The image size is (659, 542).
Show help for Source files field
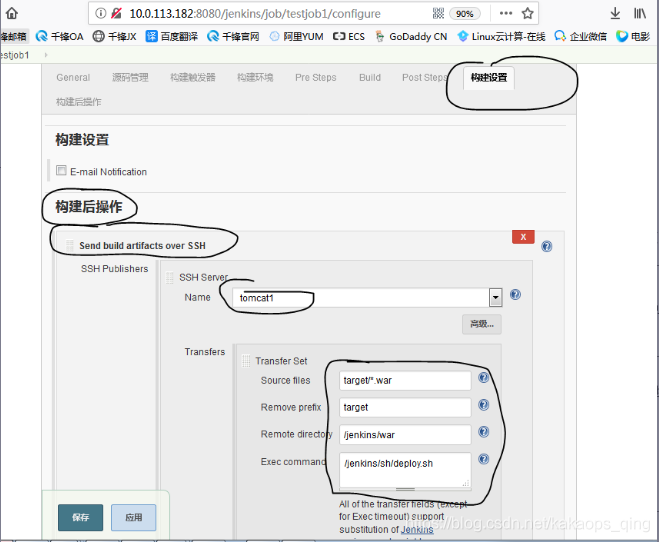pos(483,378)
